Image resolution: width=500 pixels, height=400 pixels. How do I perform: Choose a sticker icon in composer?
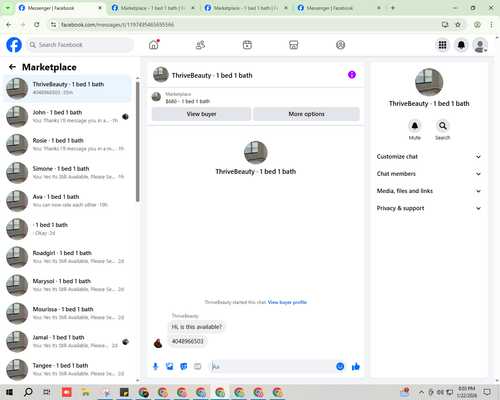coord(184,367)
